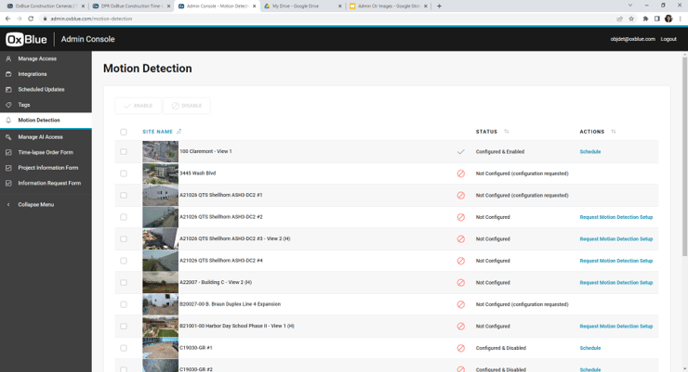This screenshot has height=372, width=688.
Task: Toggle the select-all checkbox in header
Action: (124, 132)
